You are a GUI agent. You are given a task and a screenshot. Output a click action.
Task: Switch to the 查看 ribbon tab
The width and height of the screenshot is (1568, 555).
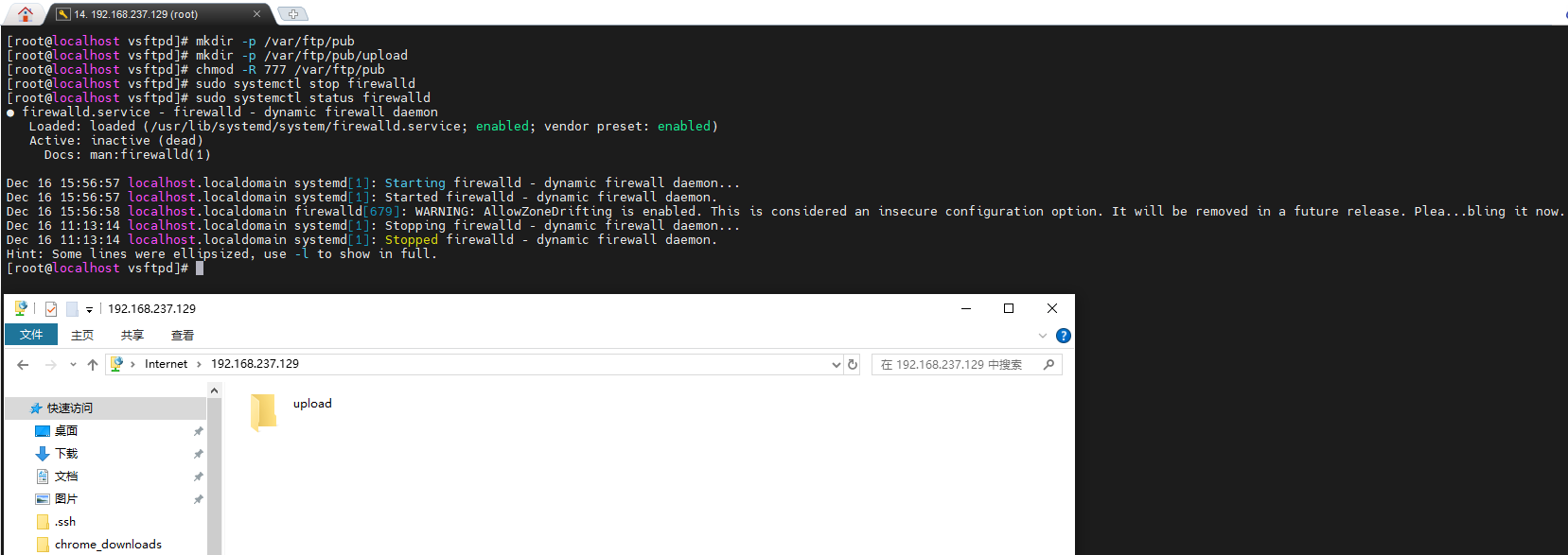[x=182, y=336]
